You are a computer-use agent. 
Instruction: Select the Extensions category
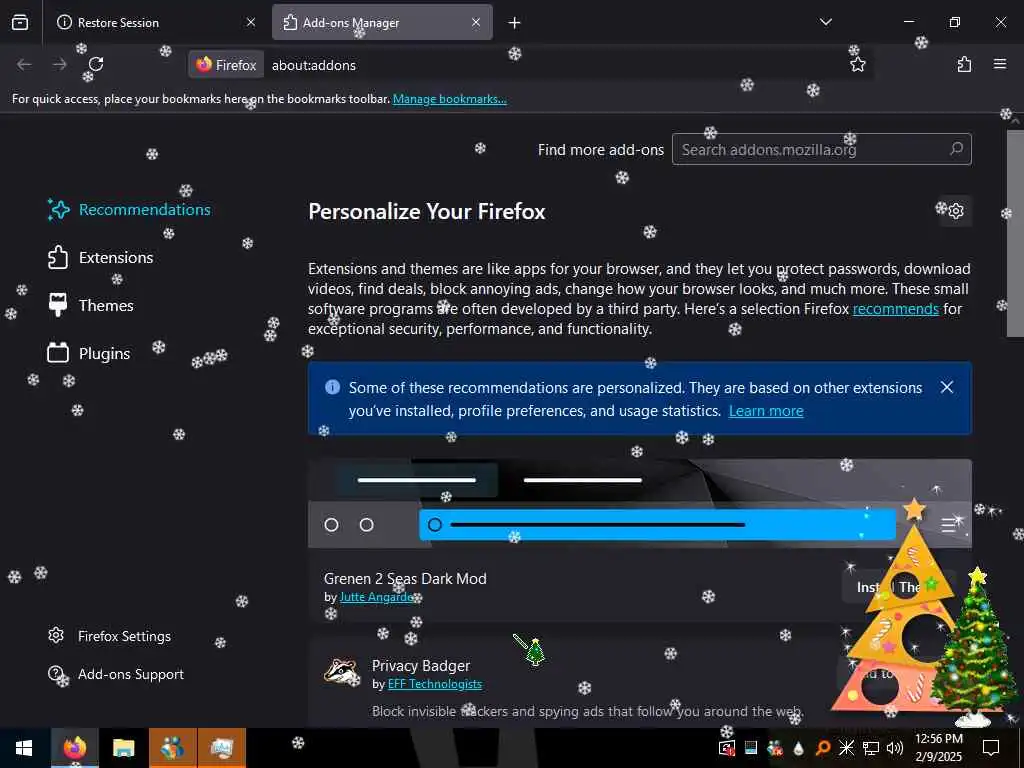[x=101, y=257]
